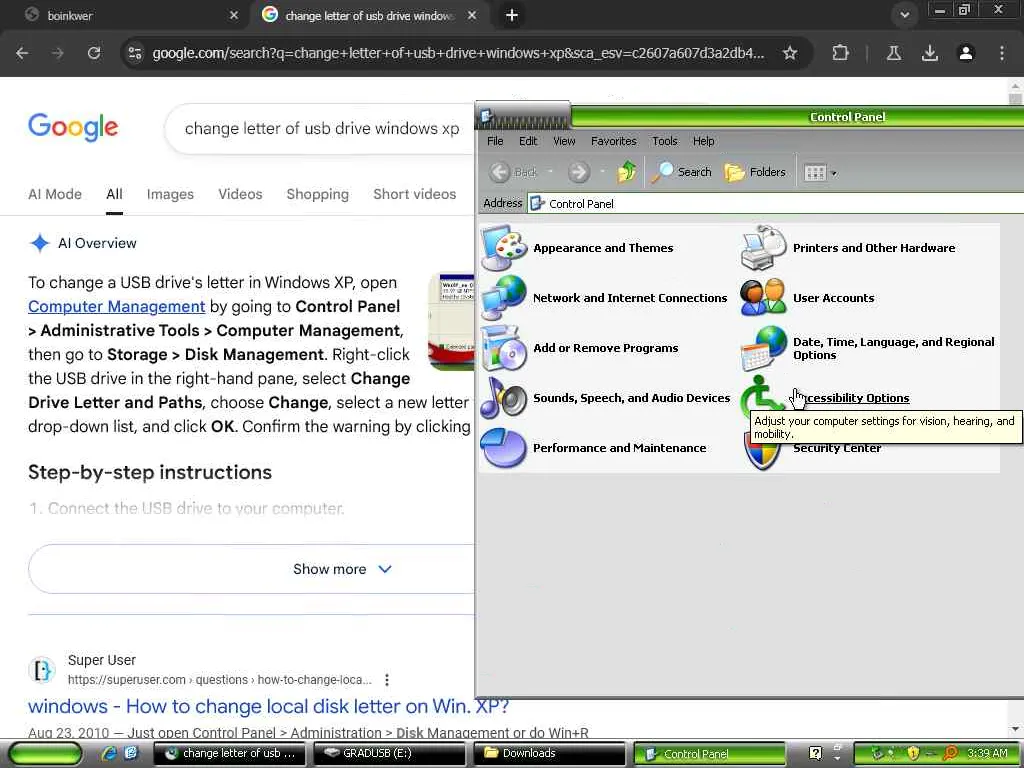
Task: Open Printers and Other Hardware icon
Action: pos(763,248)
